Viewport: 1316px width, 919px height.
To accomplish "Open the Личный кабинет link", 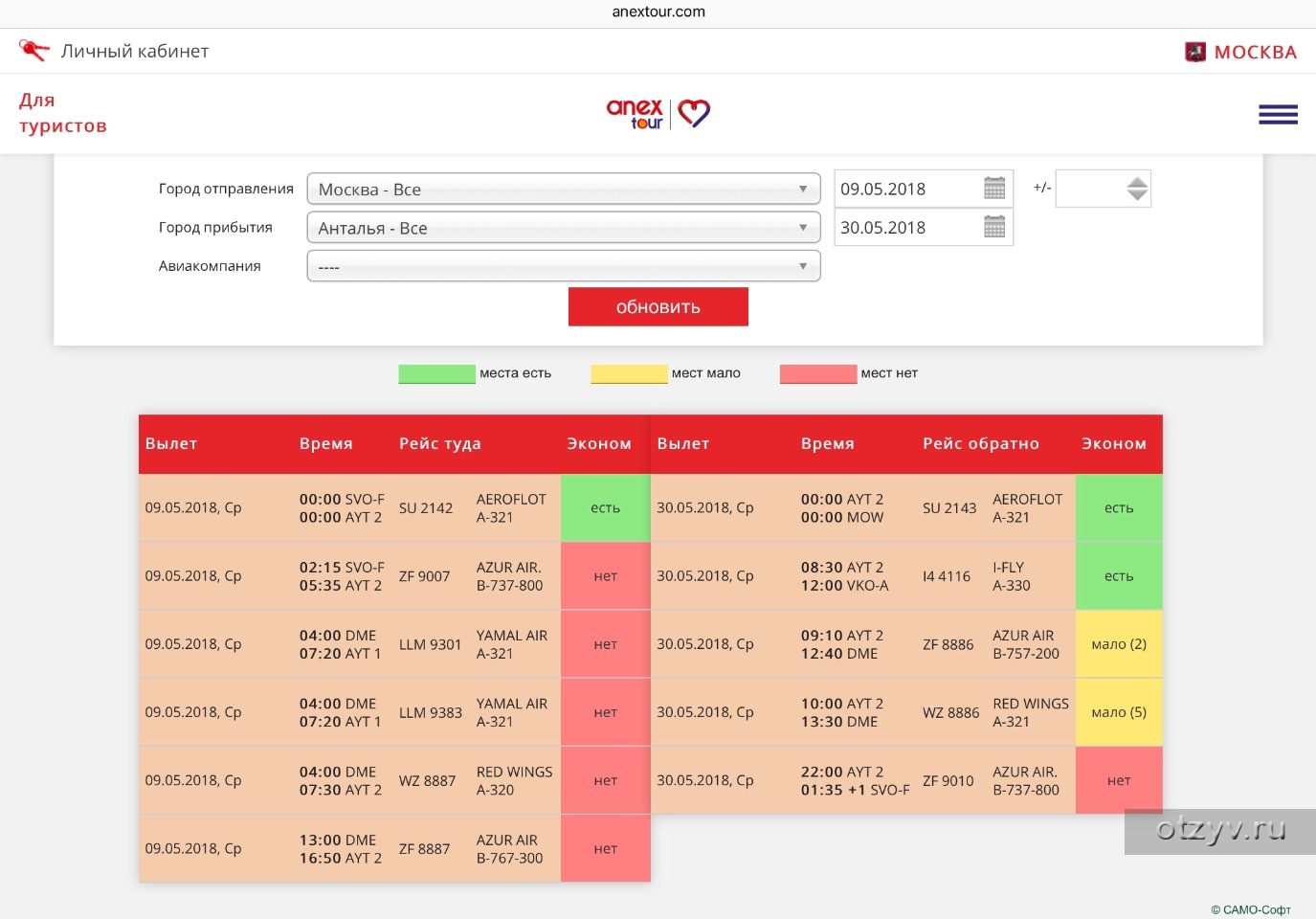I will pos(135,52).
